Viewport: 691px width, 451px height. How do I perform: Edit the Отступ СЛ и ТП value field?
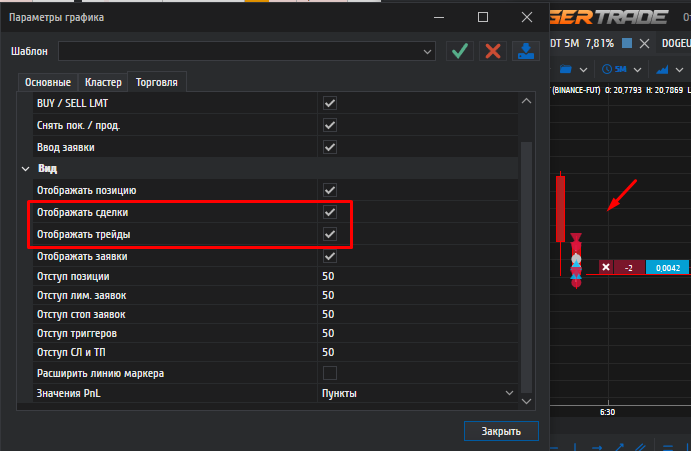418,352
